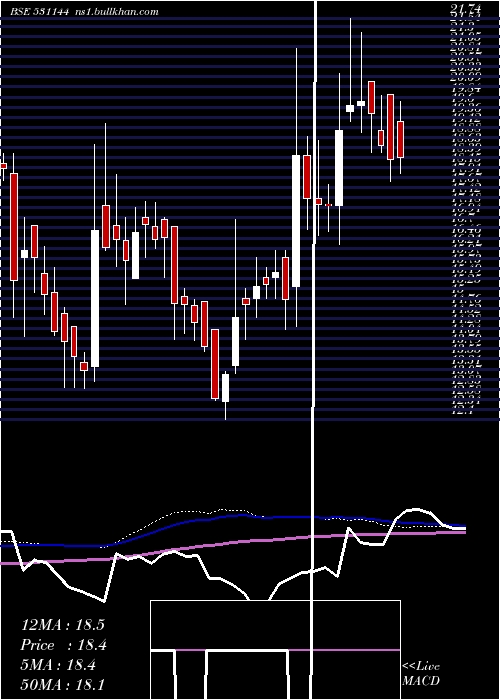
Task: Click the <<Live MACD label
Action: point(421,673)
